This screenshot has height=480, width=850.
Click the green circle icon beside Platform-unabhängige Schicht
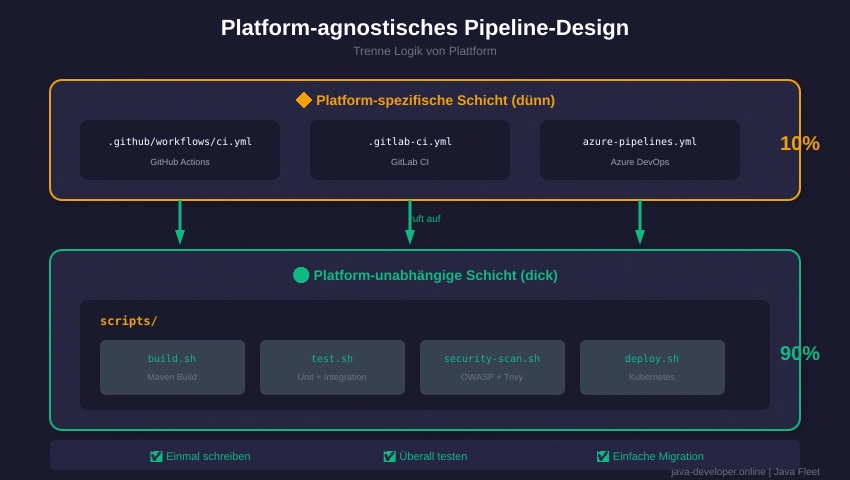point(301,275)
